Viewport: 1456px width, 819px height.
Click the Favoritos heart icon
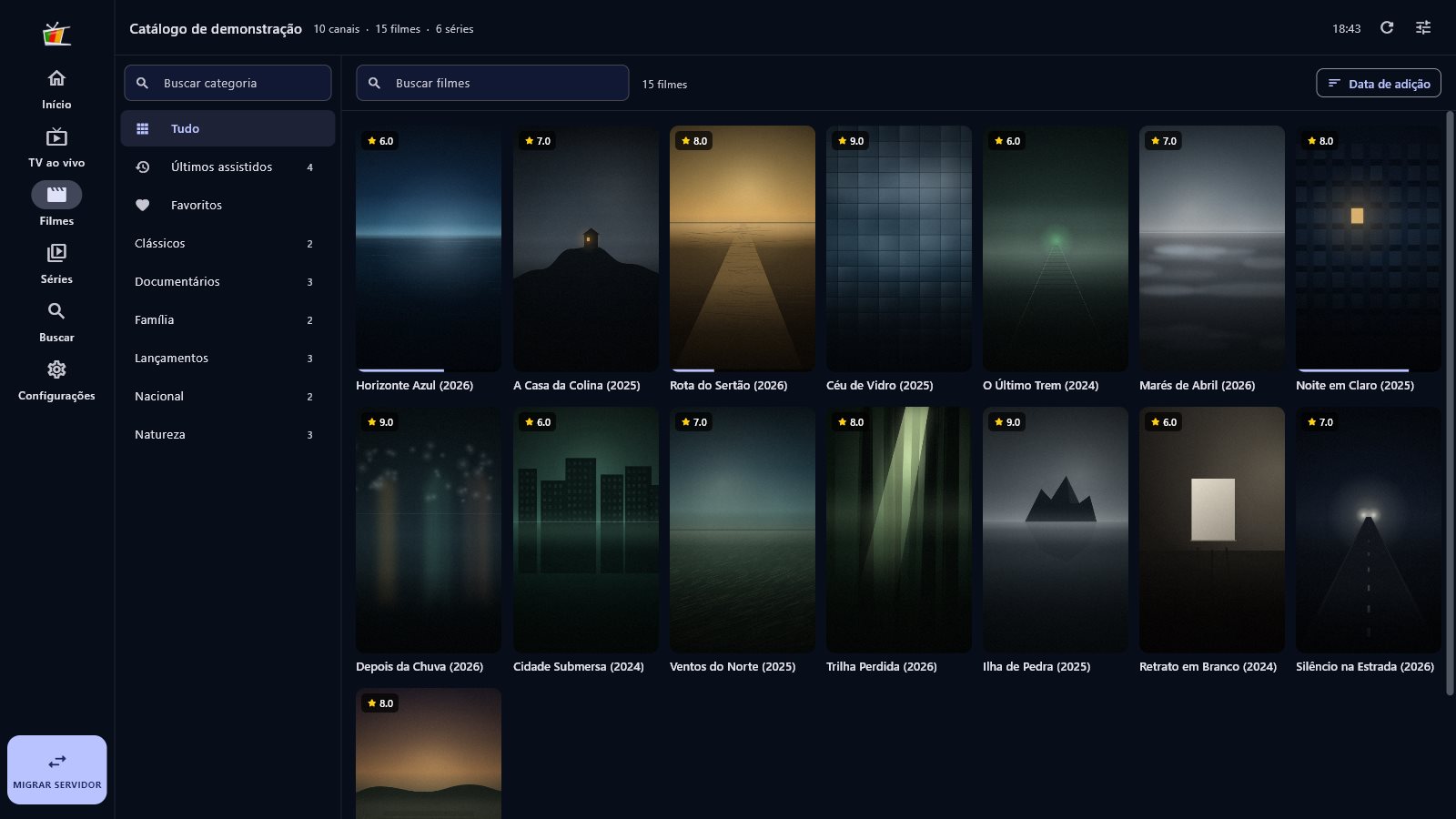[143, 205]
